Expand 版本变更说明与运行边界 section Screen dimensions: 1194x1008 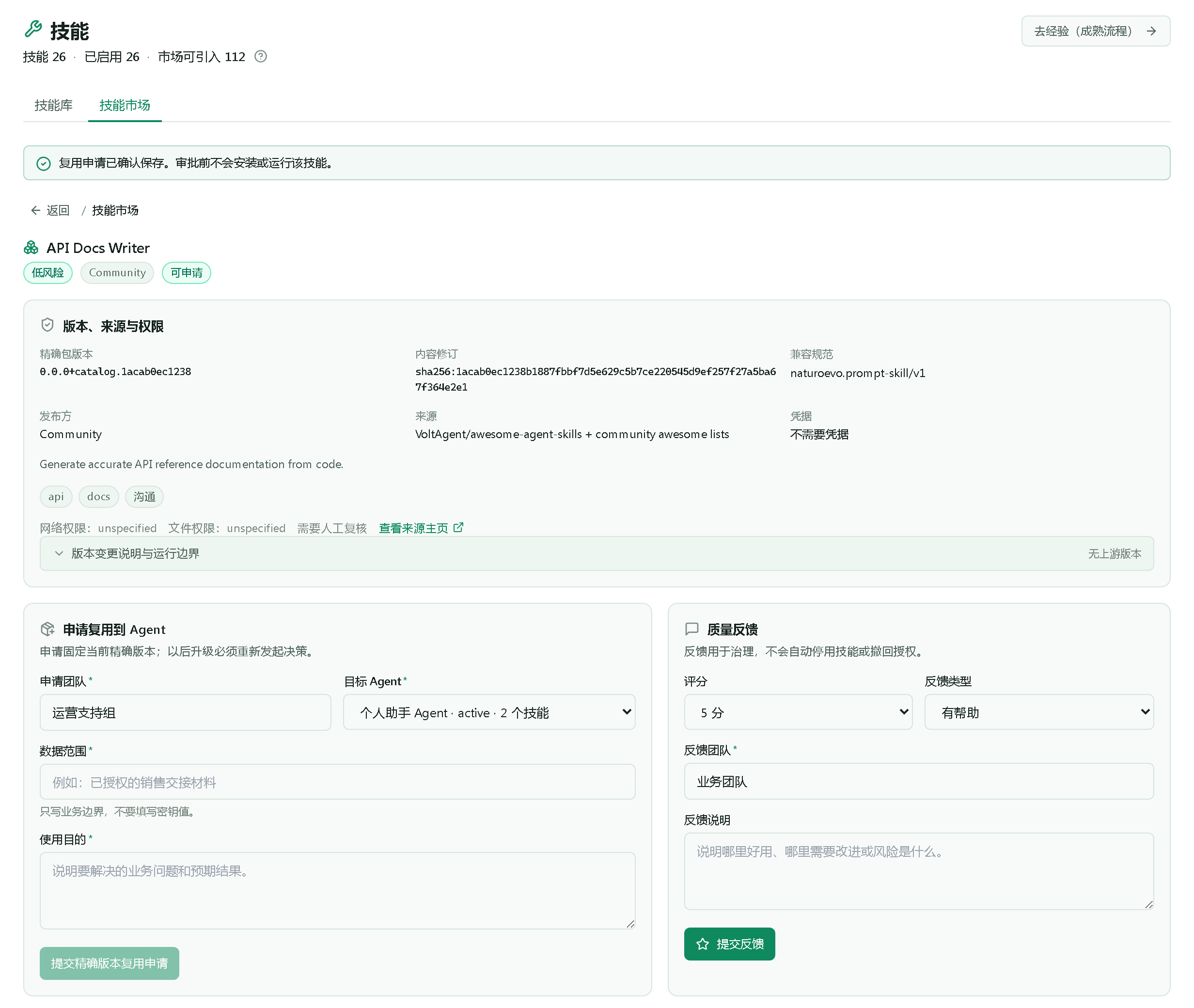tap(597, 553)
